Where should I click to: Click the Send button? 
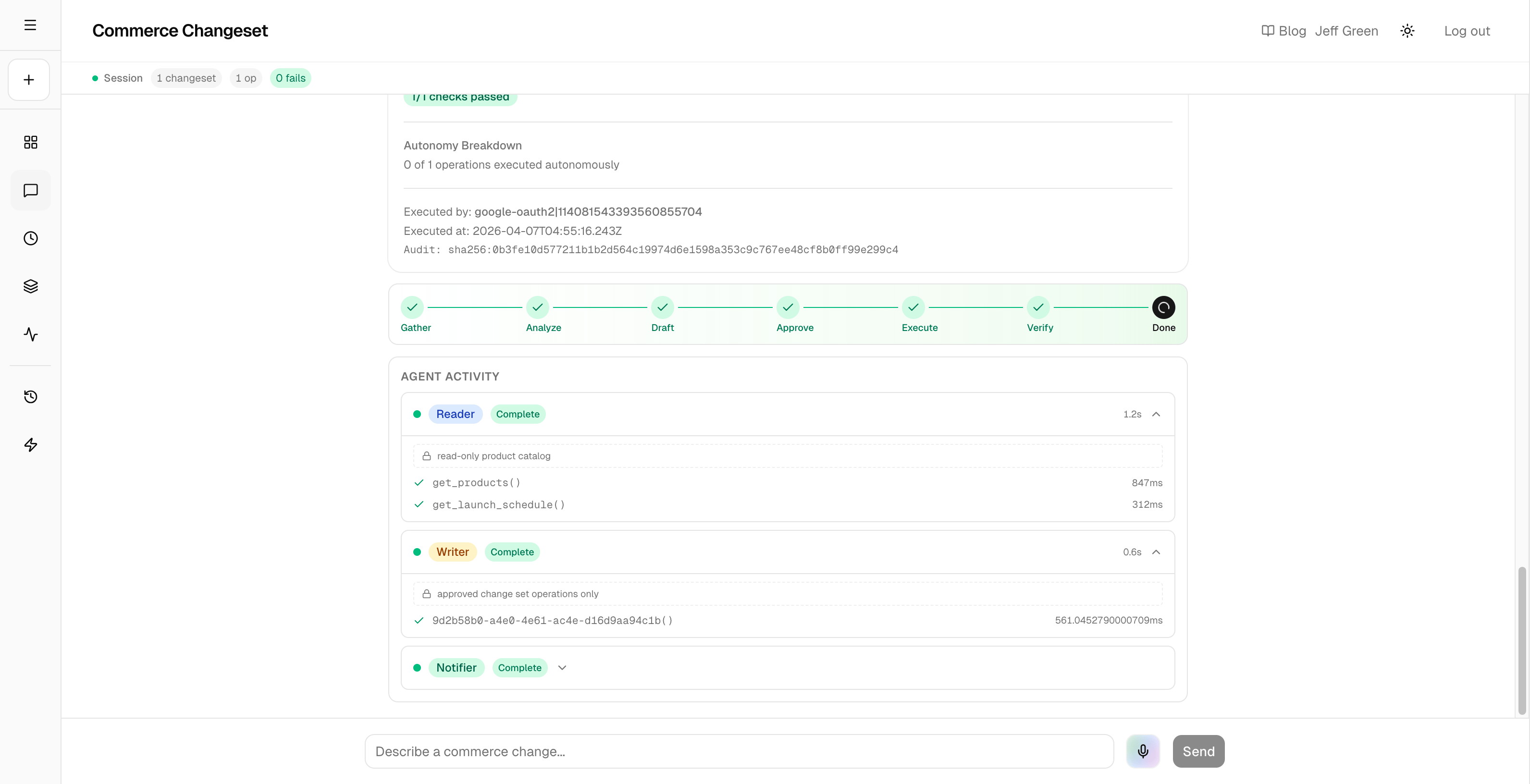point(1198,751)
